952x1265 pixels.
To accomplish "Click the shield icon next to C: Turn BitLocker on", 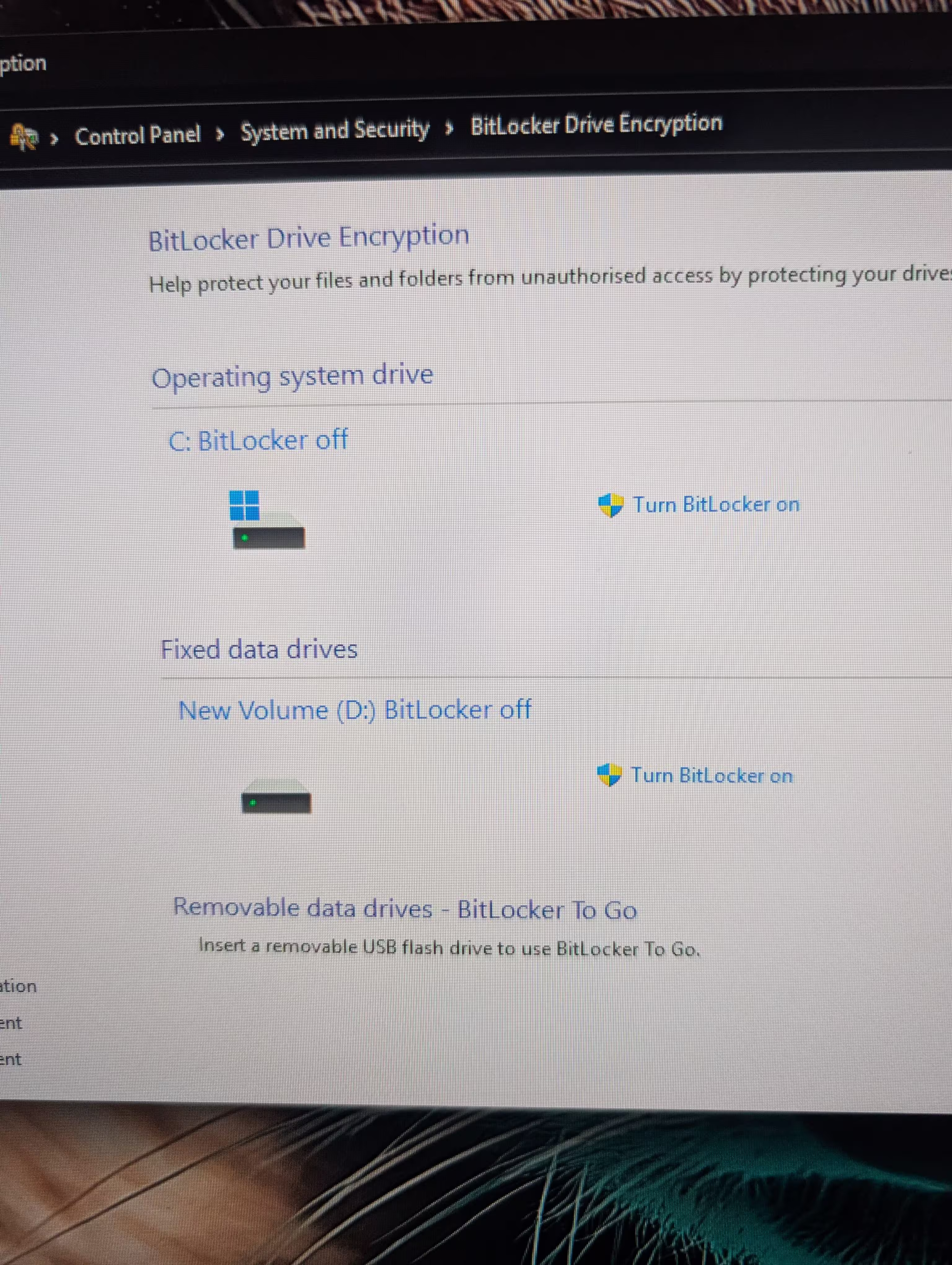I will [610, 506].
